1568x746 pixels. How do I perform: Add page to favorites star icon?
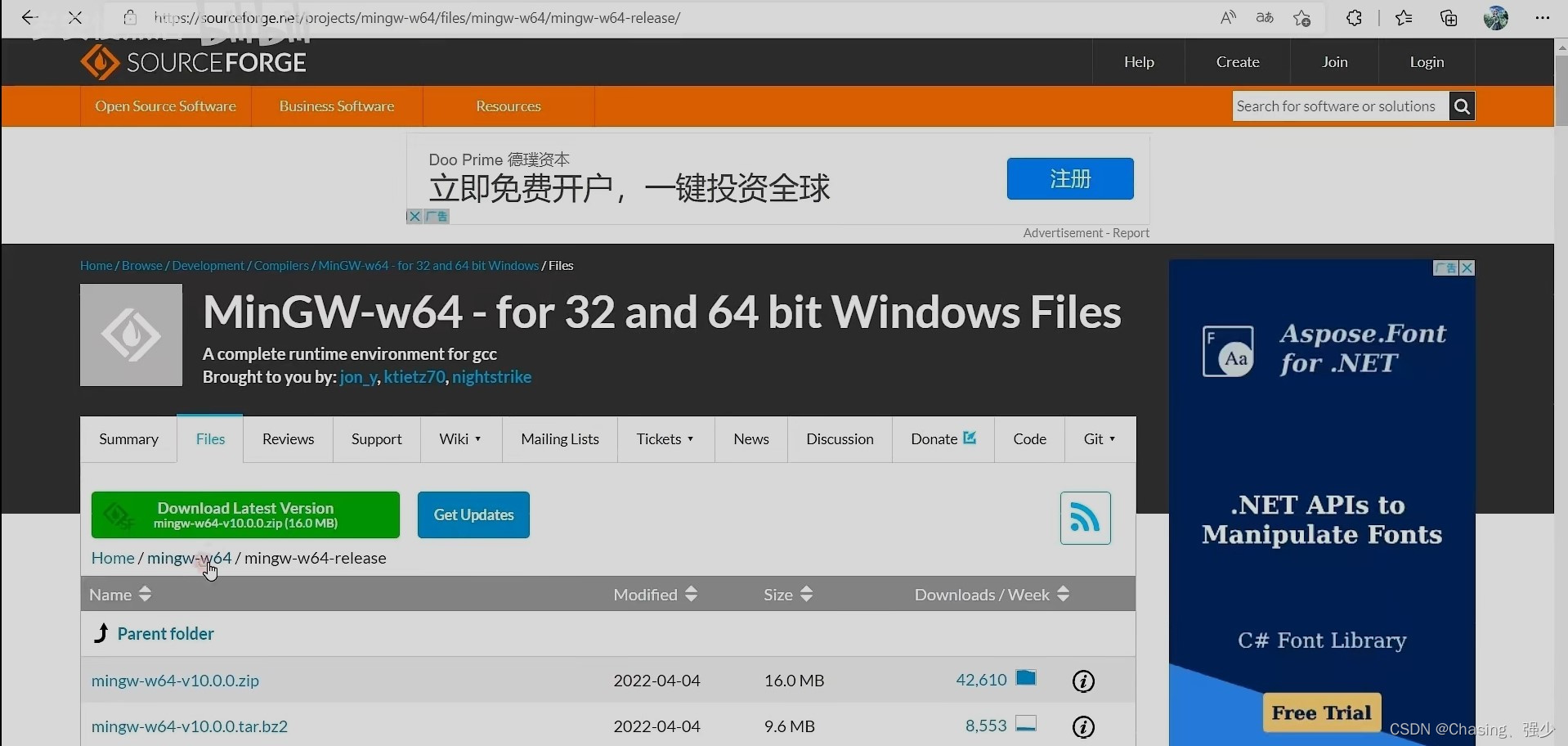click(x=1302, y=17)
